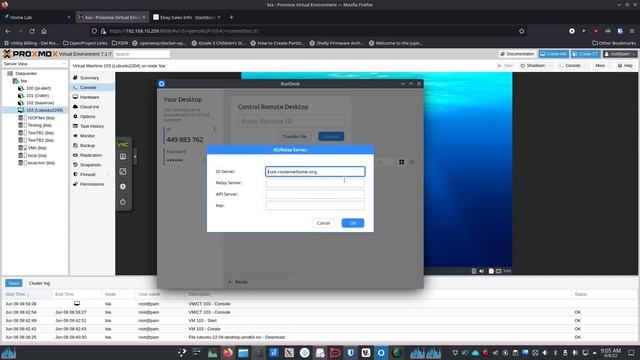Click the Proxmox Create CT button

point(585,54)
